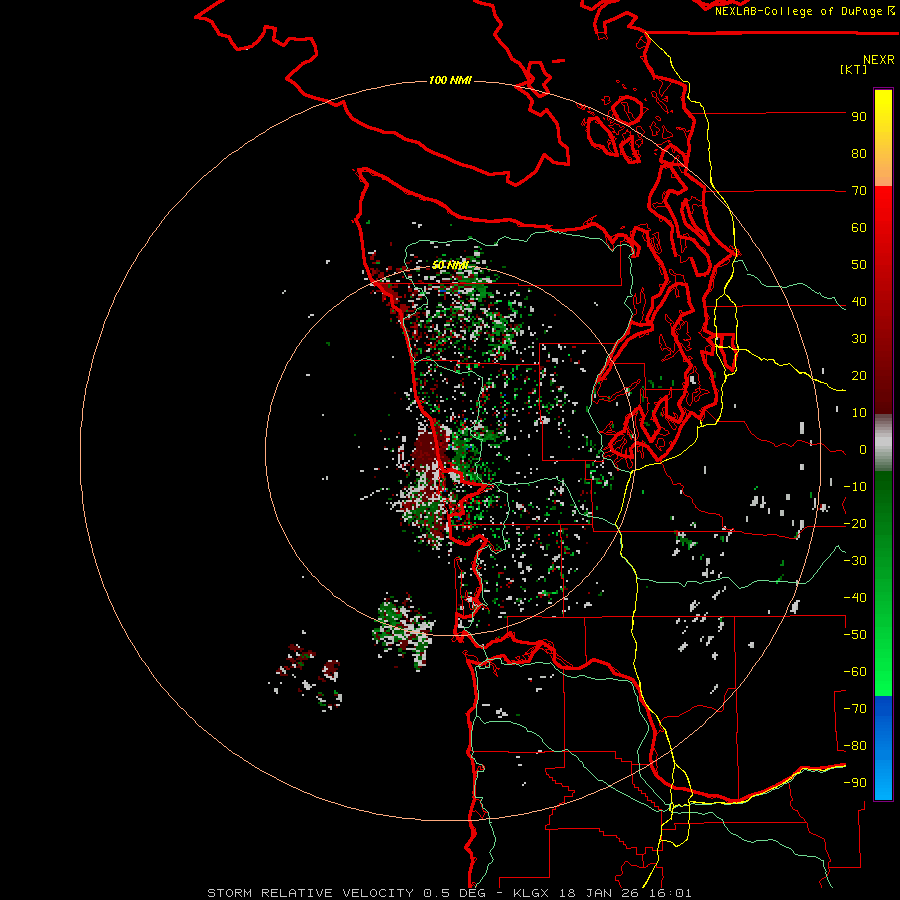Click the [KT] units label

coord(854,69)
